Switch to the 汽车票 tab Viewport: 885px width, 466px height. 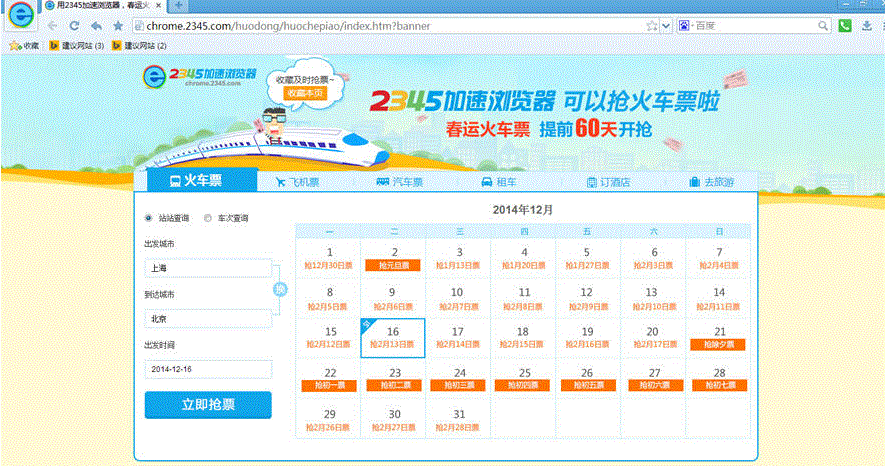400,182
